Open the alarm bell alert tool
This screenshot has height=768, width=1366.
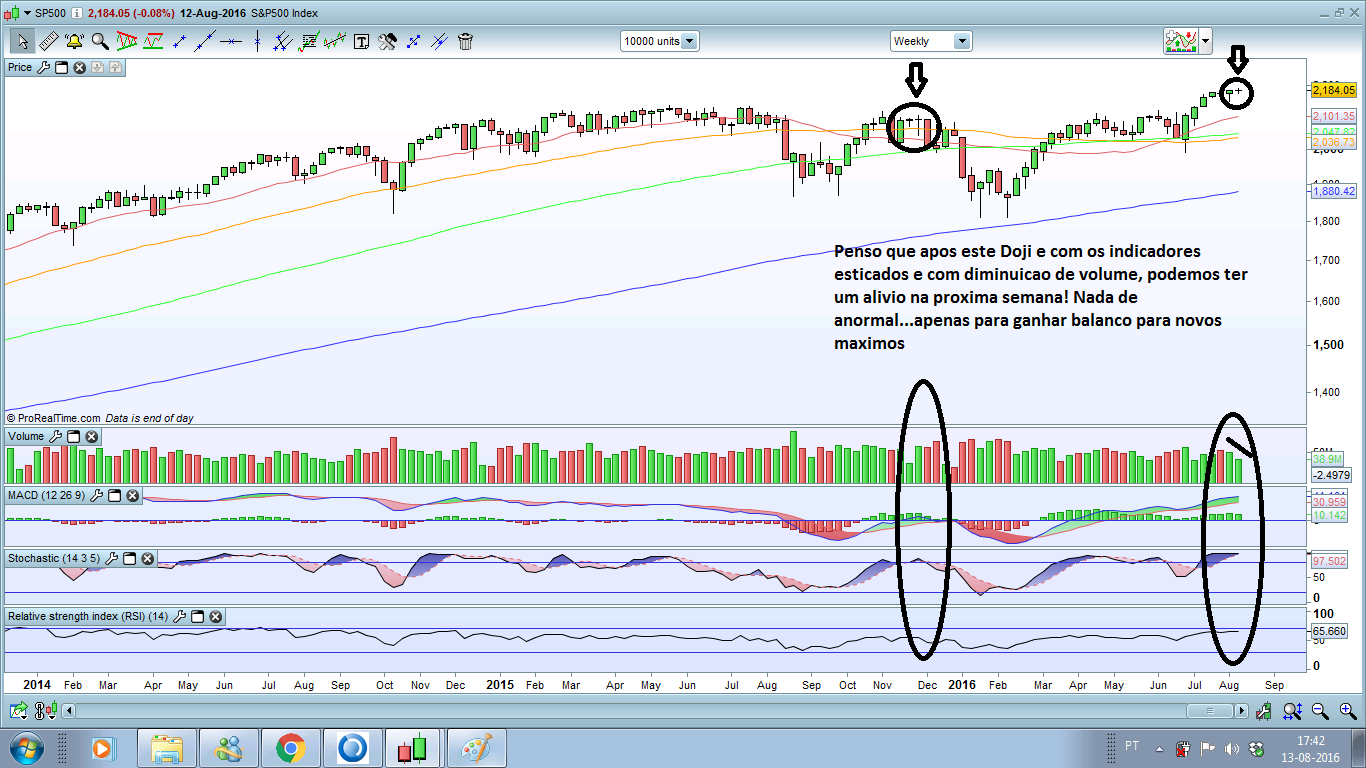pos(74,41)
